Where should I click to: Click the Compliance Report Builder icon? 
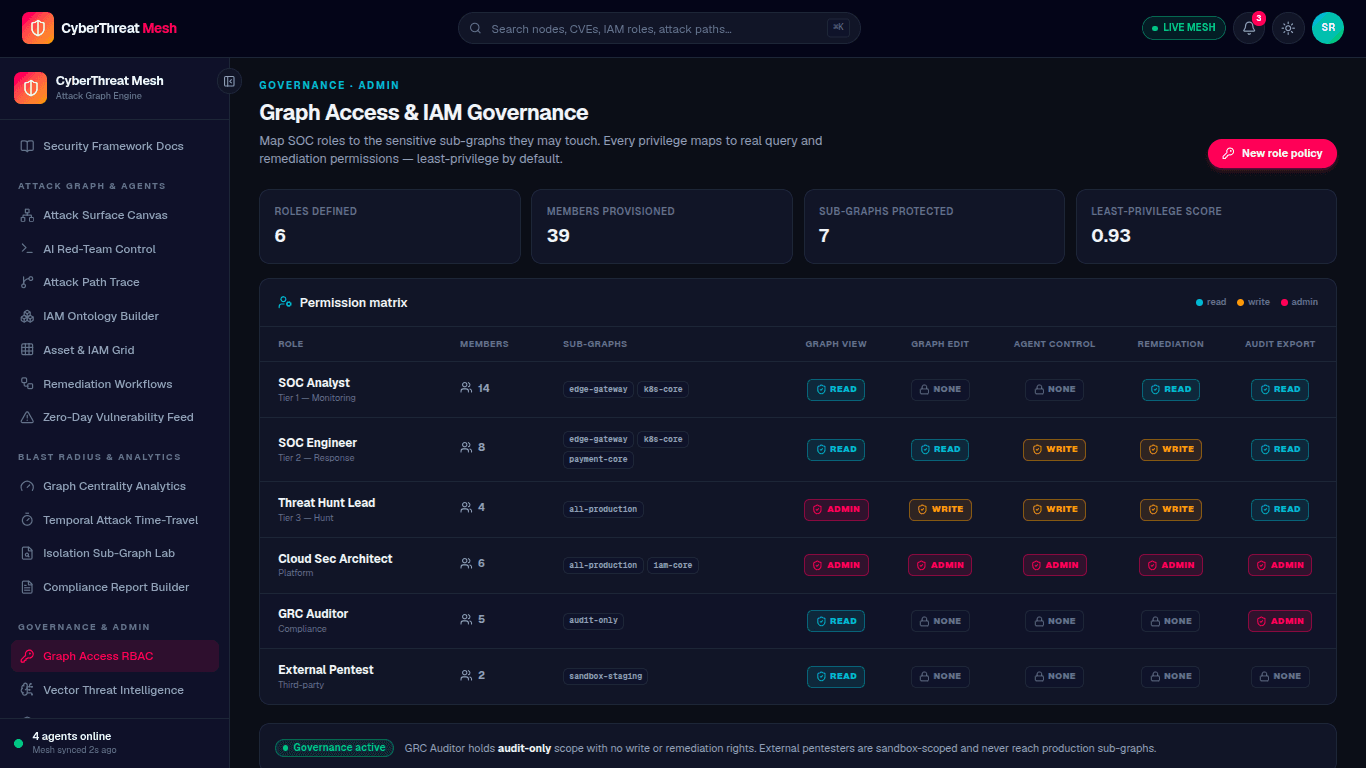pos(27,587)
